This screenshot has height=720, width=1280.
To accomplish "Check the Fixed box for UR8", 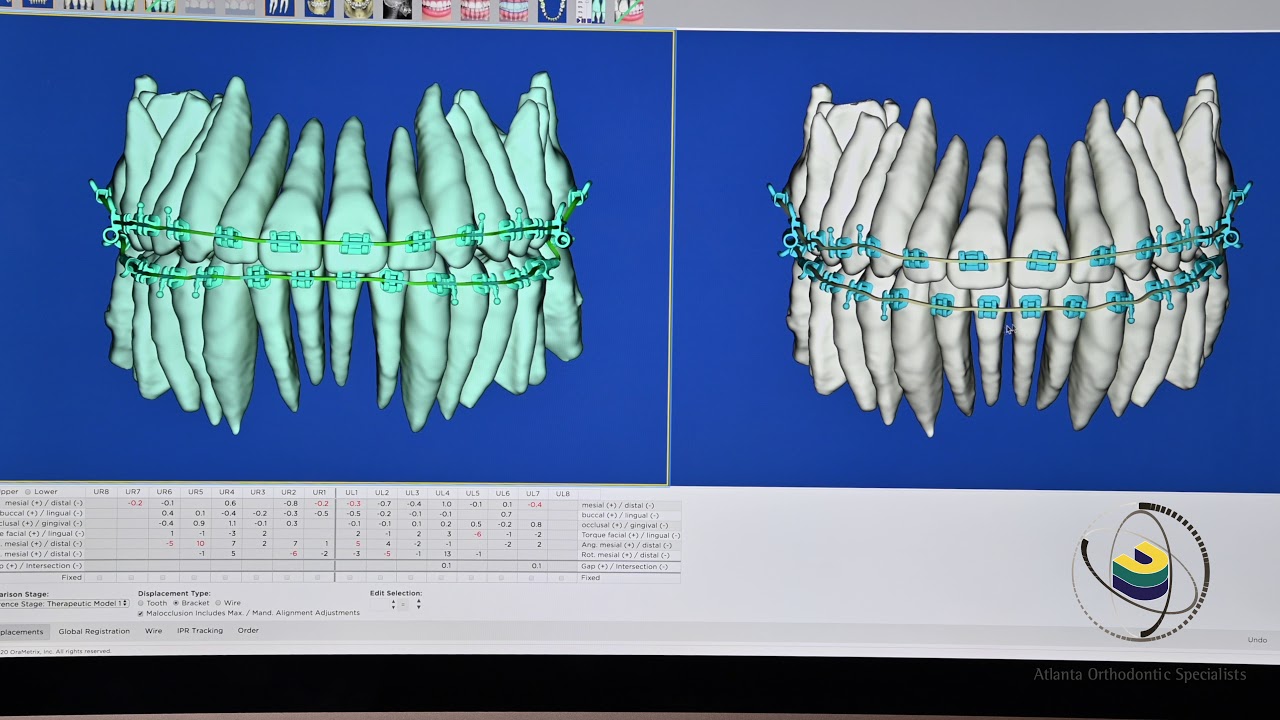I will (100, 577).
